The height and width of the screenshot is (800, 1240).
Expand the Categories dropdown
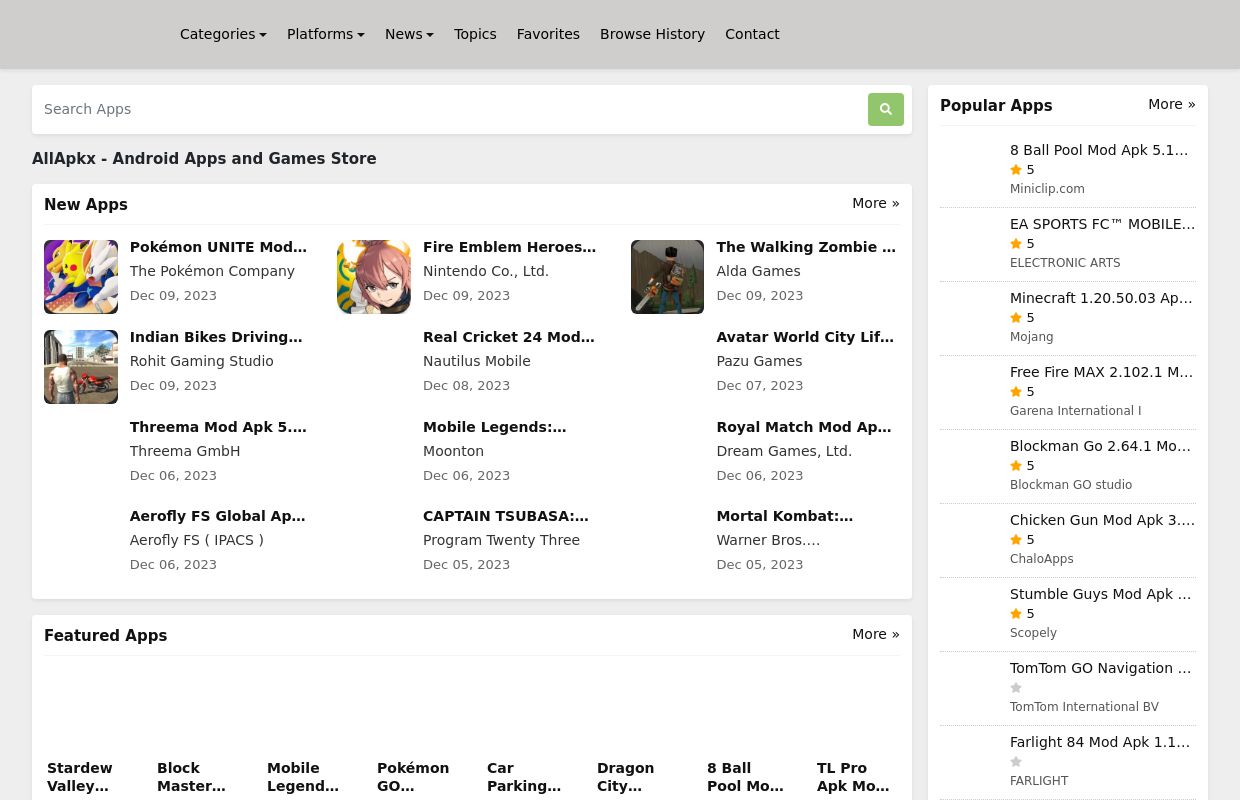pos(223,34)
